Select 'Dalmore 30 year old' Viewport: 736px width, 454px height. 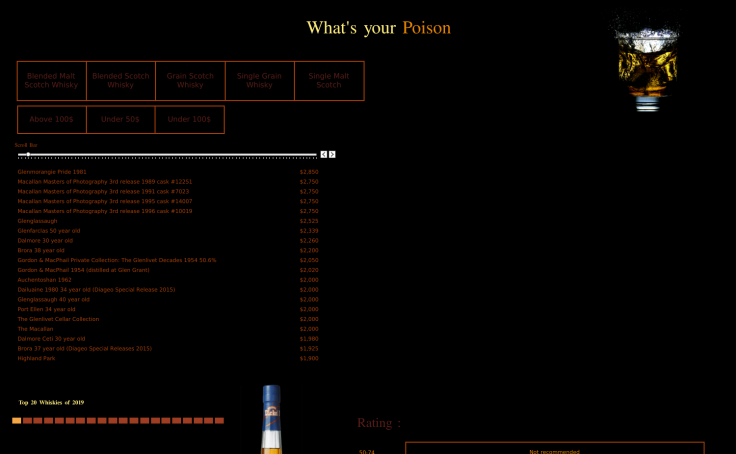45,241
